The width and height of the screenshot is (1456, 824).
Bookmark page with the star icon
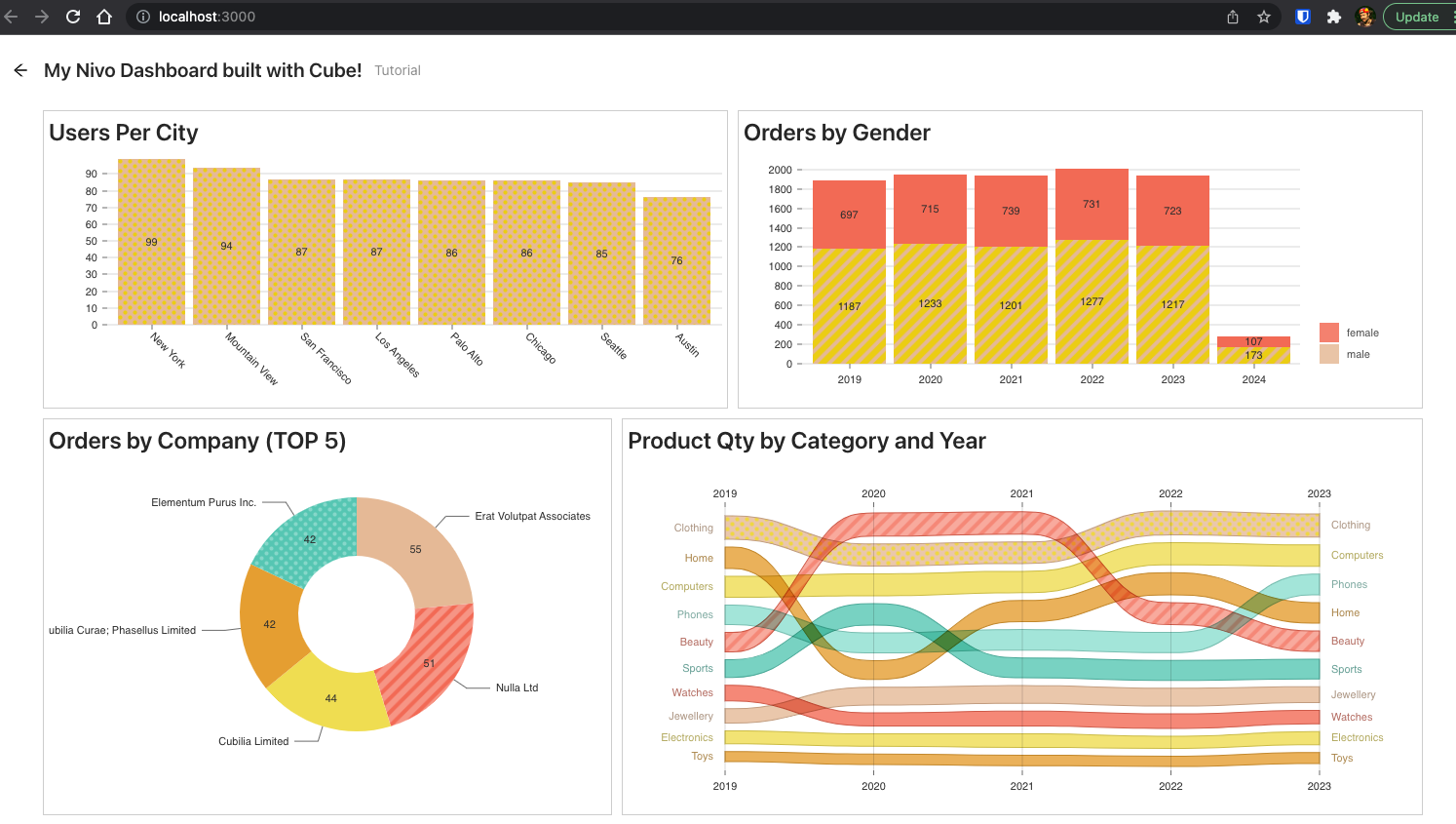click(1264, 17)
